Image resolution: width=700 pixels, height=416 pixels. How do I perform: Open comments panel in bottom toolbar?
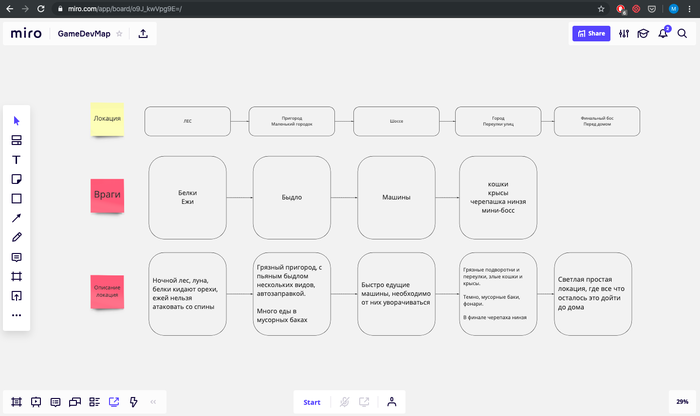(x=55, y=402)
